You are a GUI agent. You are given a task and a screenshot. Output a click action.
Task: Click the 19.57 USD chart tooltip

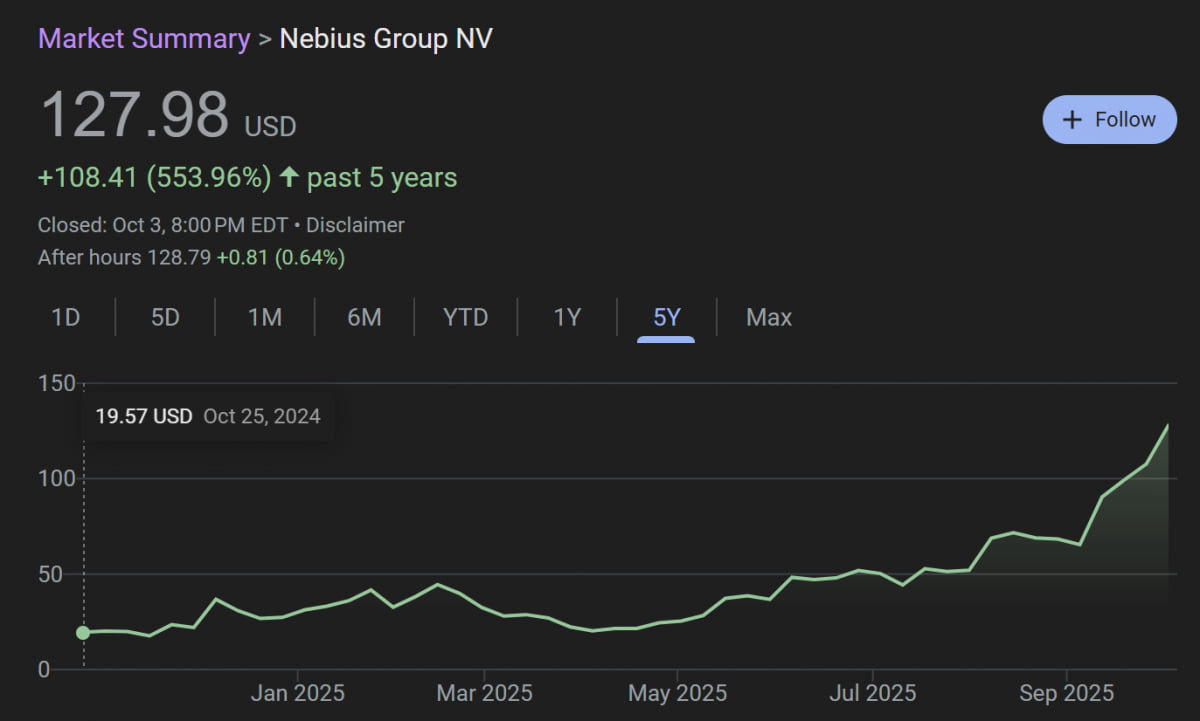tap(208, 416)
